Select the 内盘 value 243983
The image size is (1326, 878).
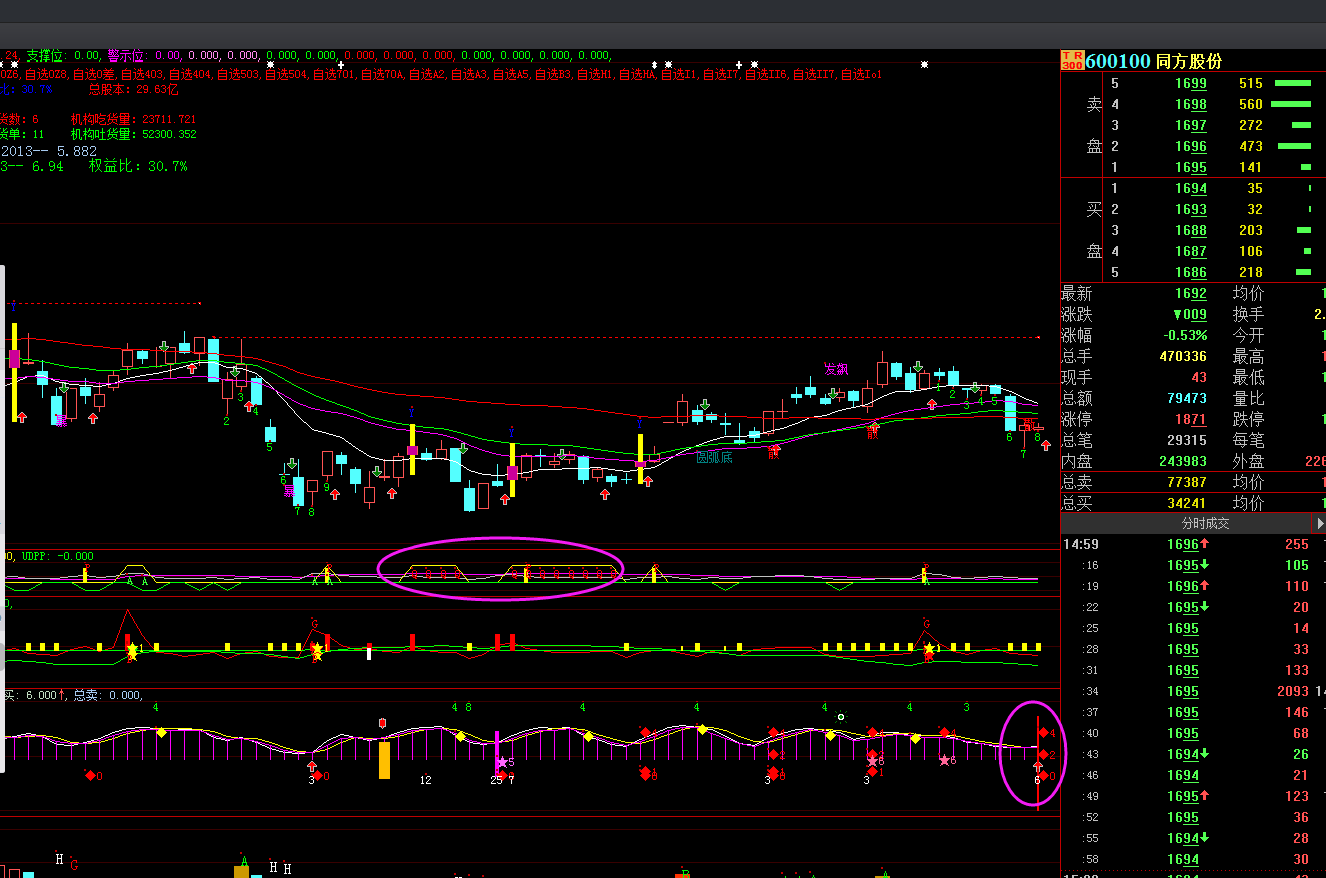(1181, 461)
